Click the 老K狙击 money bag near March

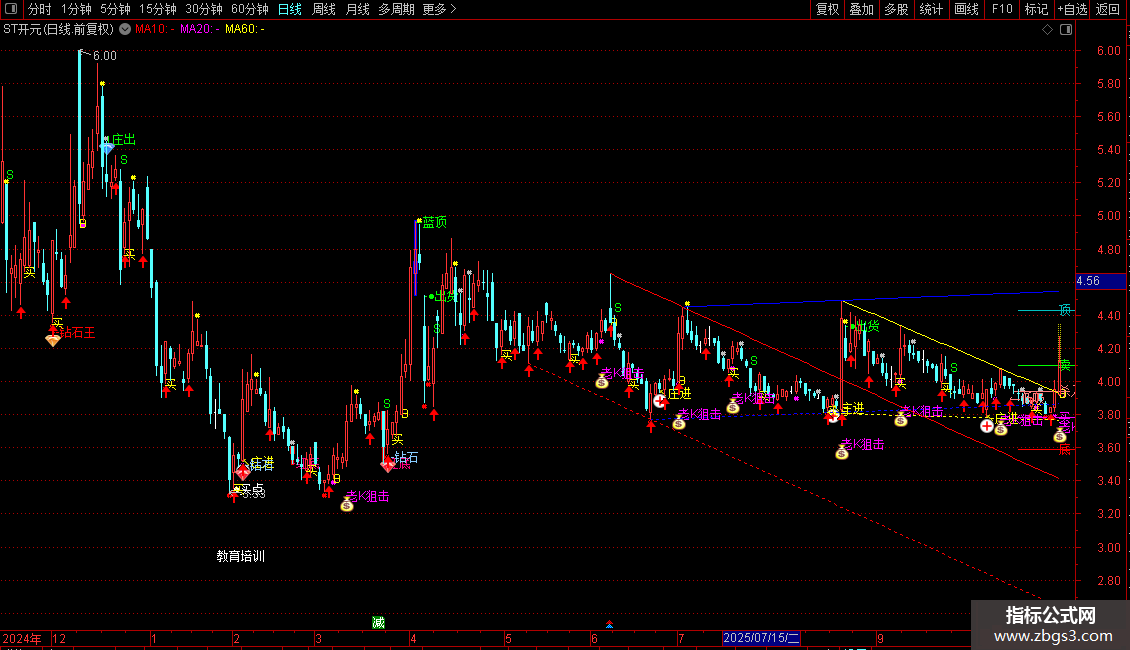pyautogui.click(x=347, y=505)
